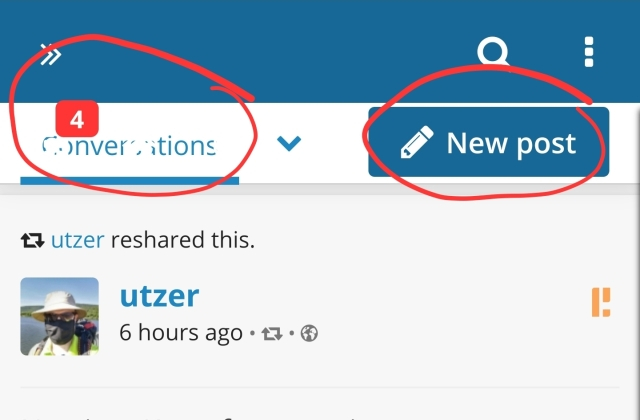Click the 'reshared this.' text

(x=183, y=240)
